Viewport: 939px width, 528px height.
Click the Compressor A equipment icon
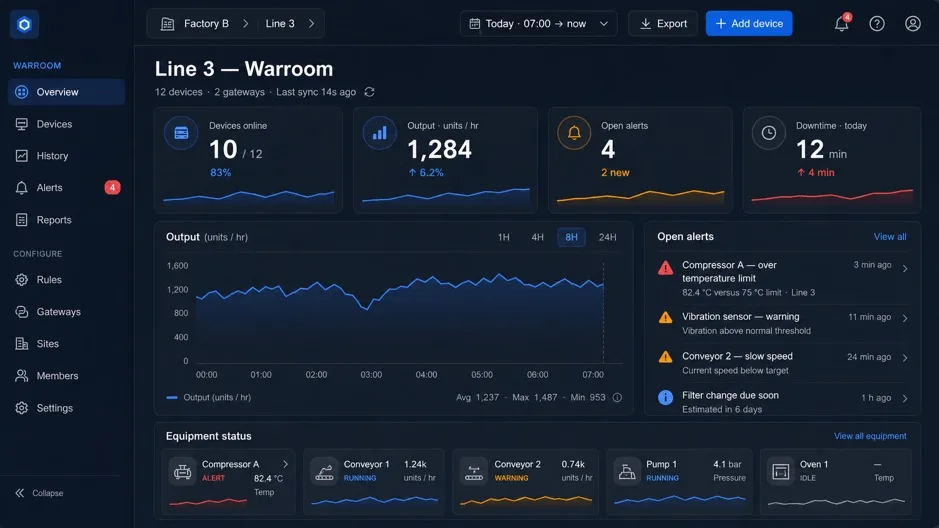pos(182,472)
